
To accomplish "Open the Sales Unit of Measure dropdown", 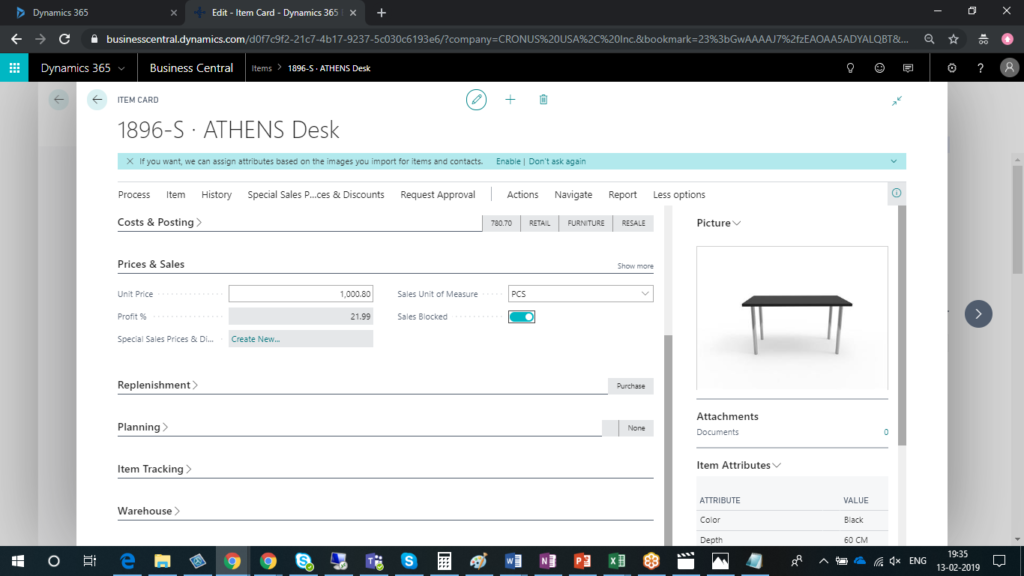I will coord(643,294).
